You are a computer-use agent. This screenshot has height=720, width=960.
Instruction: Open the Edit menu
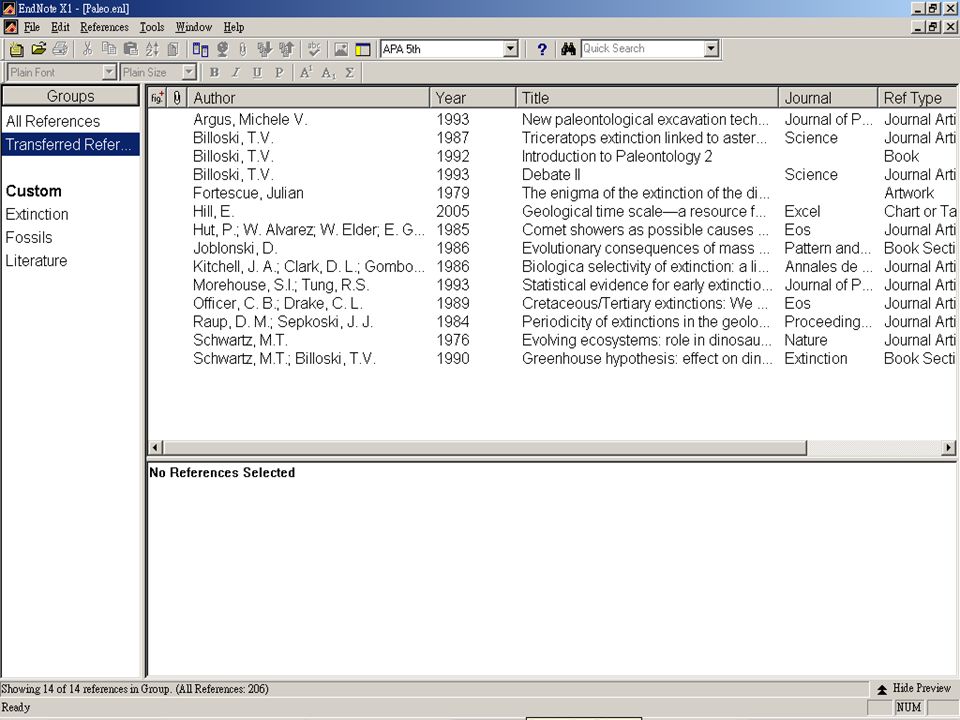[x=60, y=27]
